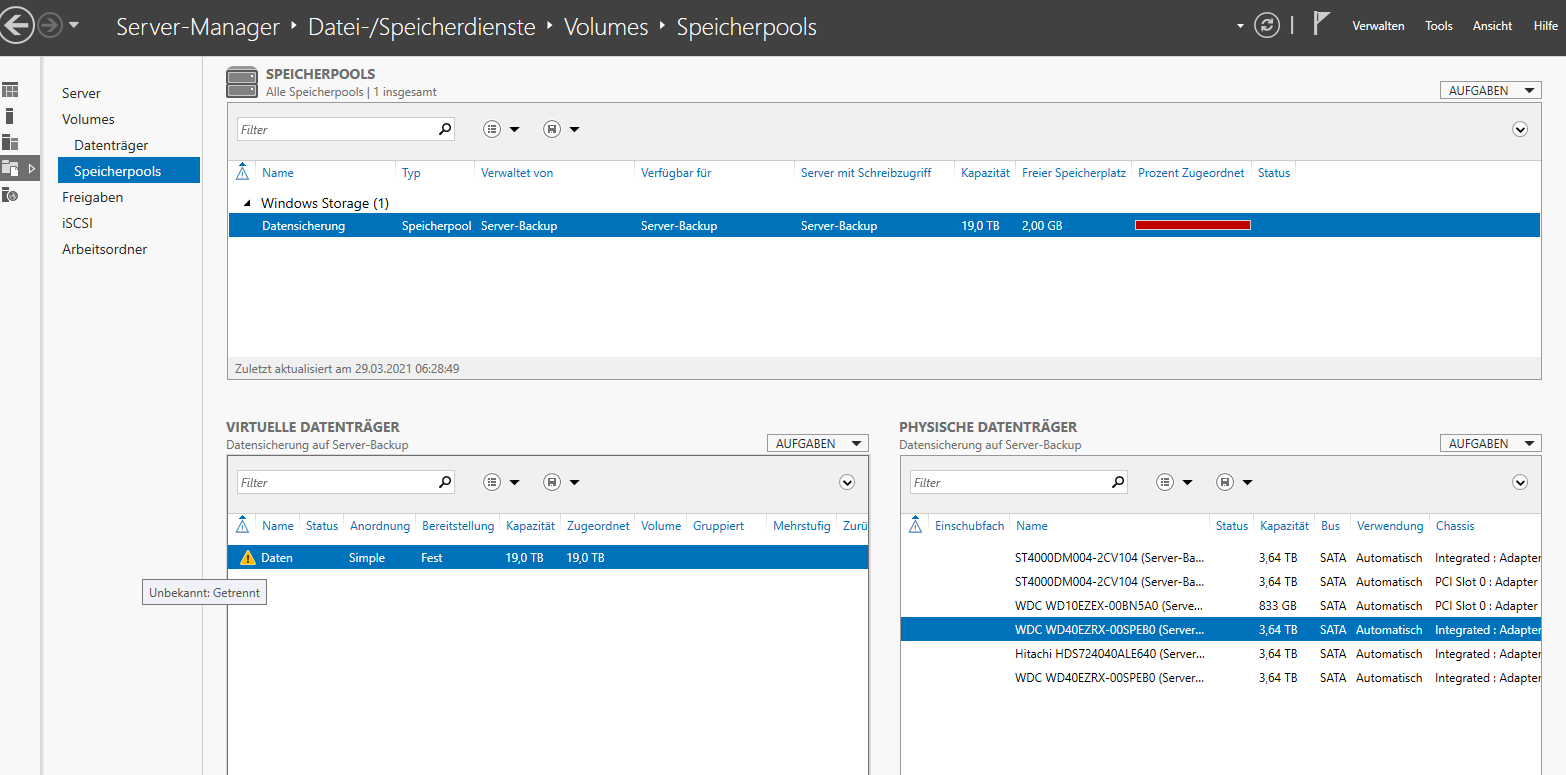Viewport: 1566px width, 775px height.
Task: Select Arbeitsordner in the navigation pane
Action: (x=104, y=249)
